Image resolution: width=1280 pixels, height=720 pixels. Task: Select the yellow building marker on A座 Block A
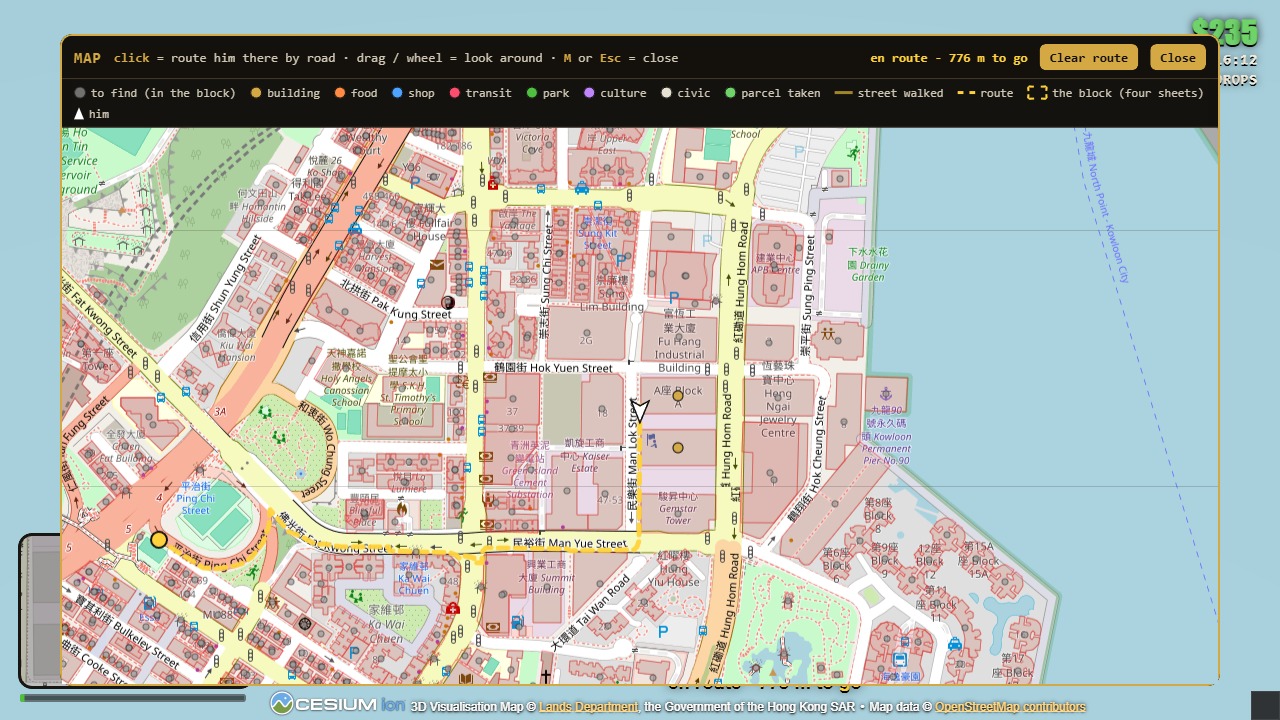(x=678, y=396)
